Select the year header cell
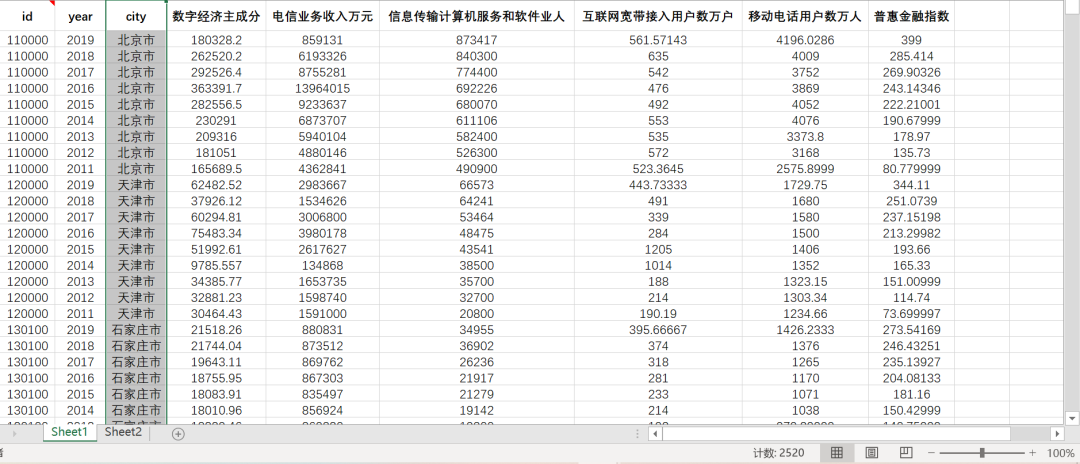Viewport: 1080px width, 464px height. point(81,17)
